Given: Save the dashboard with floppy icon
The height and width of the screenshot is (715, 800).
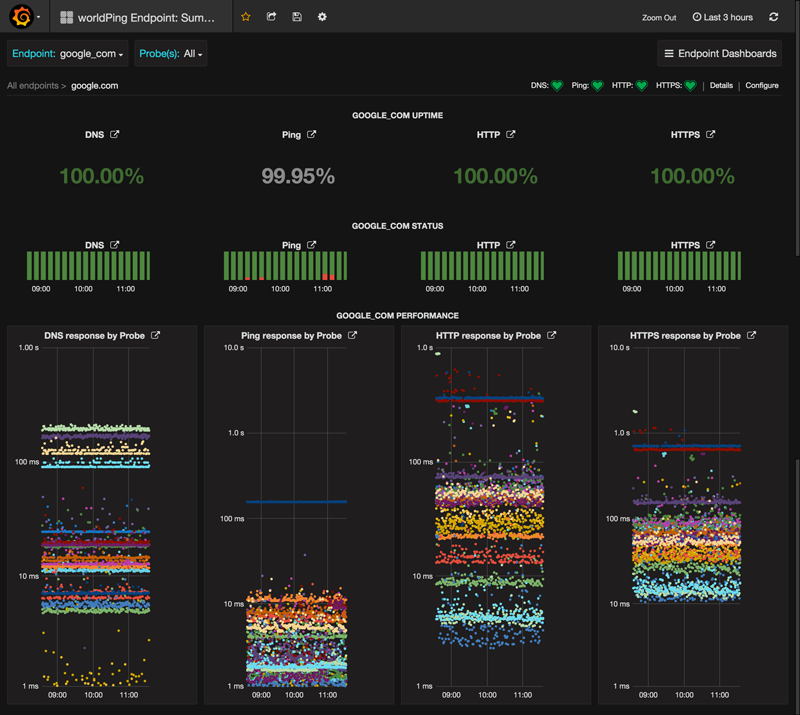Looking at the screenshot, I should 297,17.
